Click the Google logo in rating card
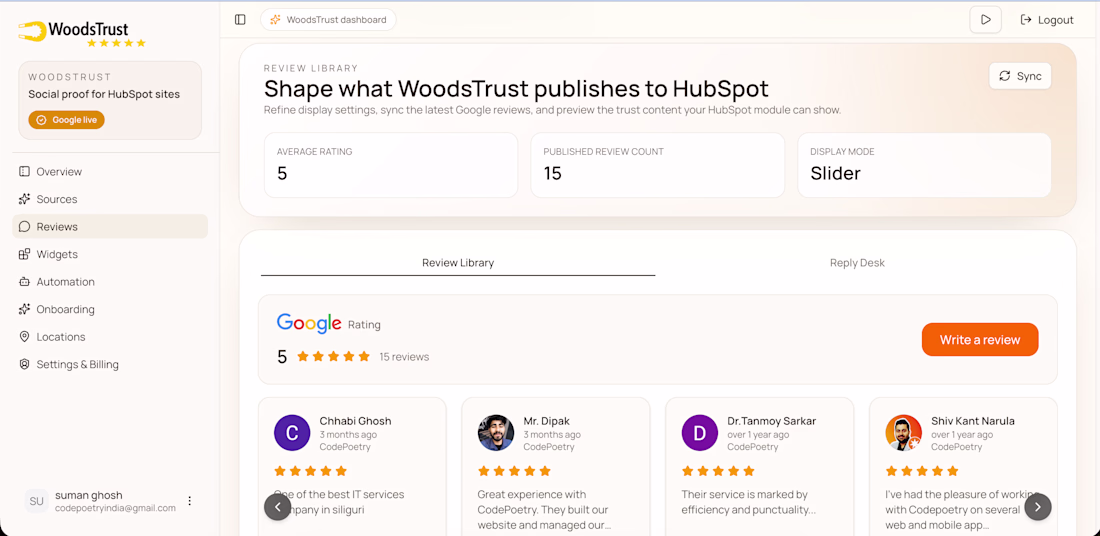 [x=309, y=323]
